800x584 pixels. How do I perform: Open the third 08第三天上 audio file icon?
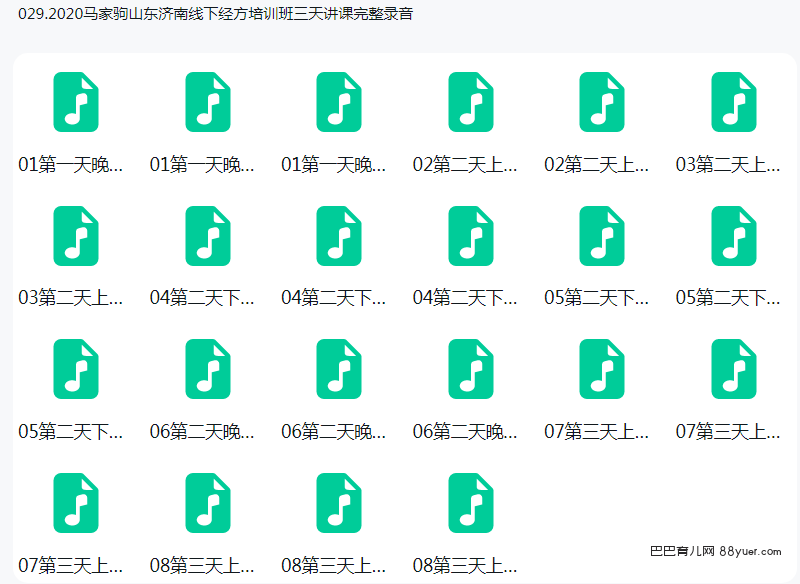click(471, 503)
